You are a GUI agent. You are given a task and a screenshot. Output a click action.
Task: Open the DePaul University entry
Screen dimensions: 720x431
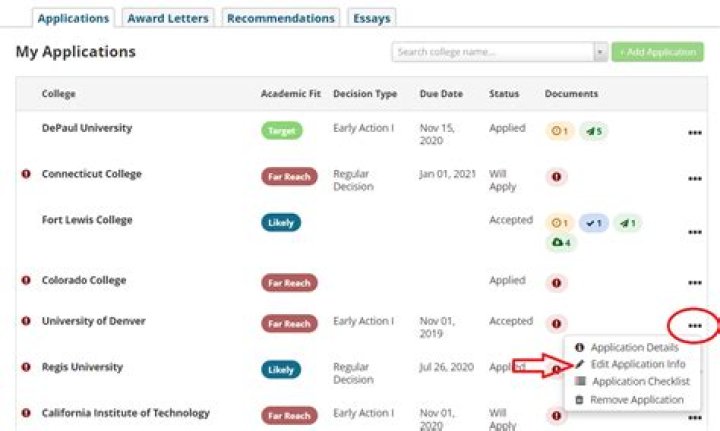(87, 128)
